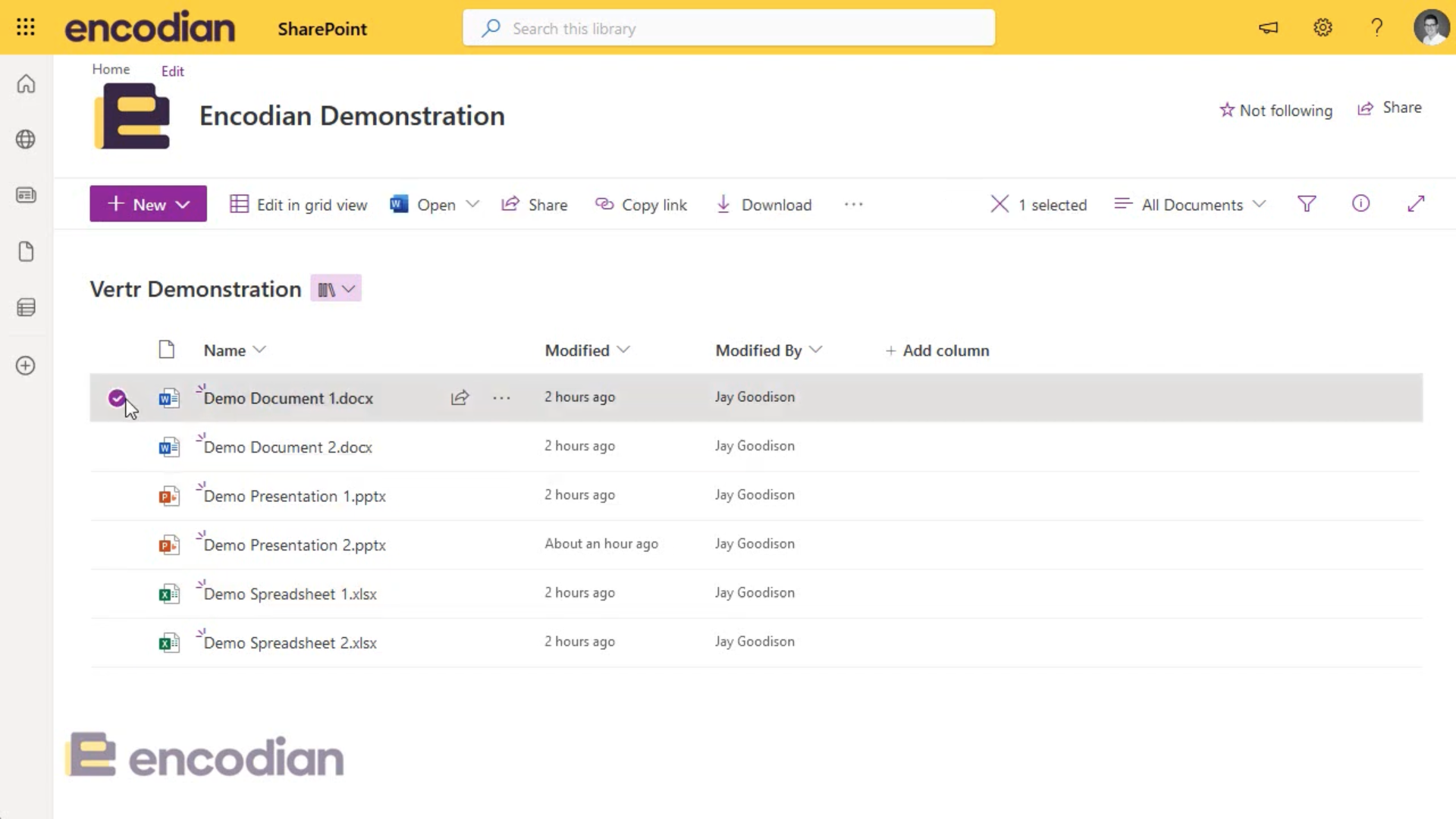Click Download in the command bar

764,205
